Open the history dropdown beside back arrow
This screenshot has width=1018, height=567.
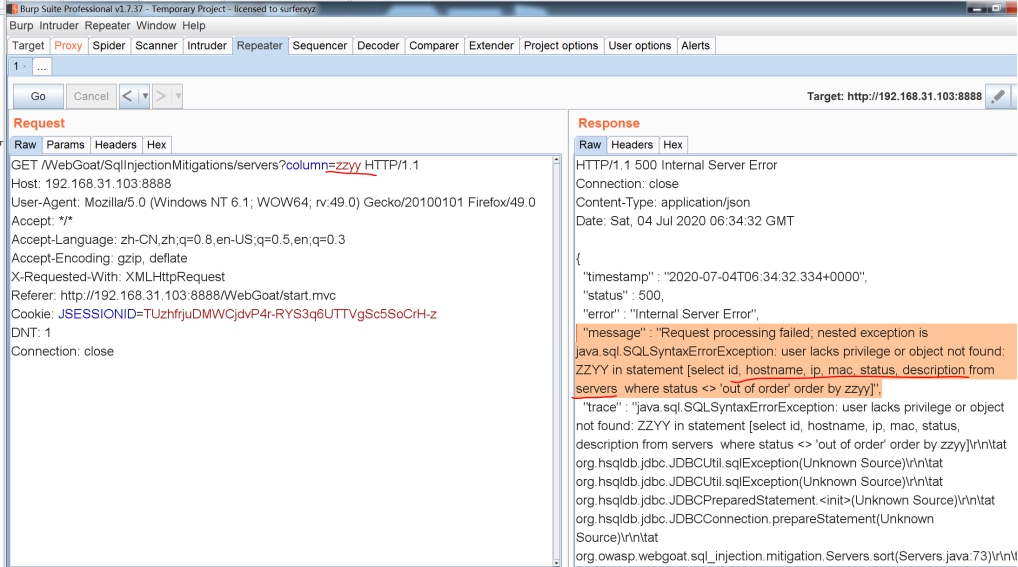click(x=145, y=96)
